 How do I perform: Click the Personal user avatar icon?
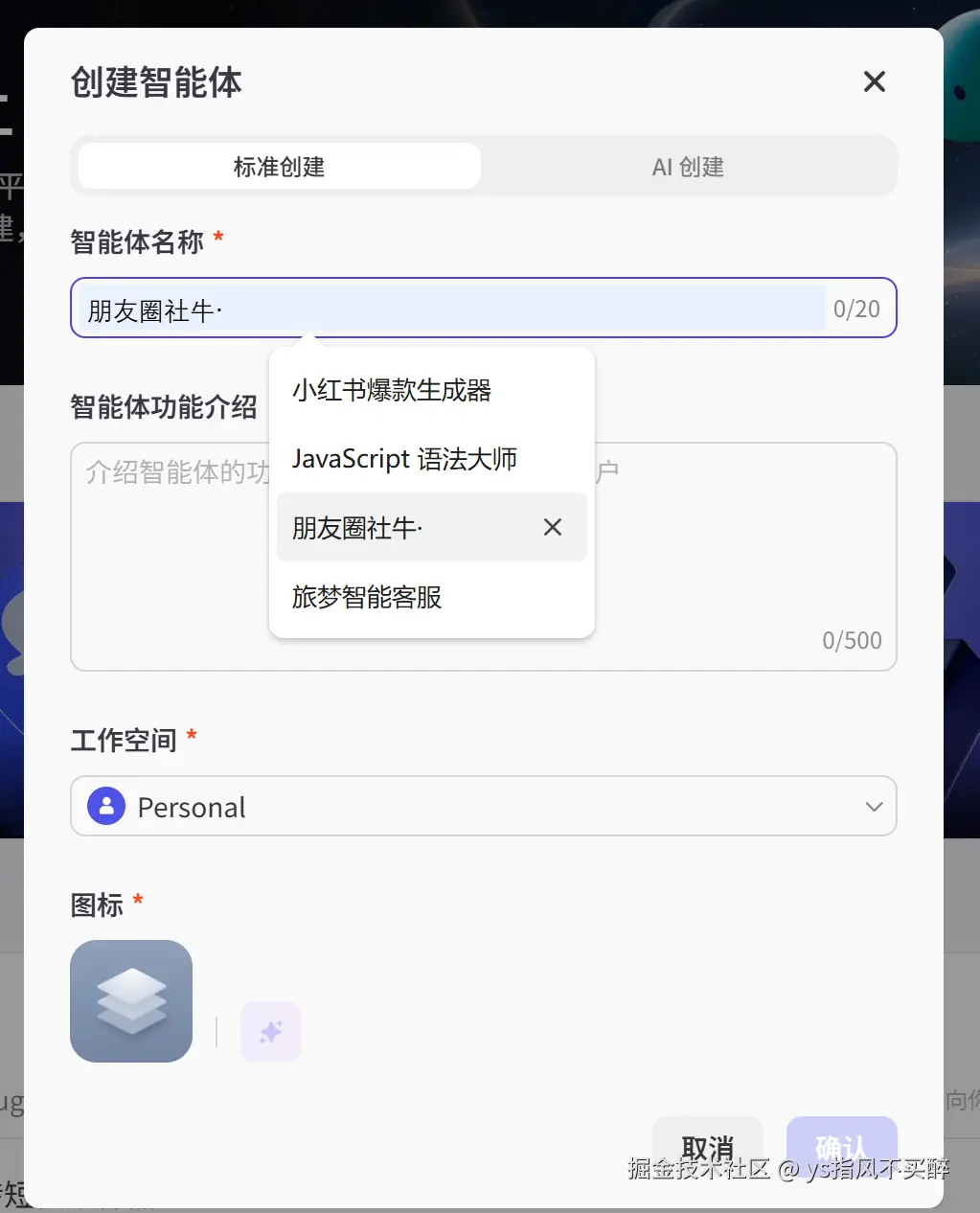106,807
